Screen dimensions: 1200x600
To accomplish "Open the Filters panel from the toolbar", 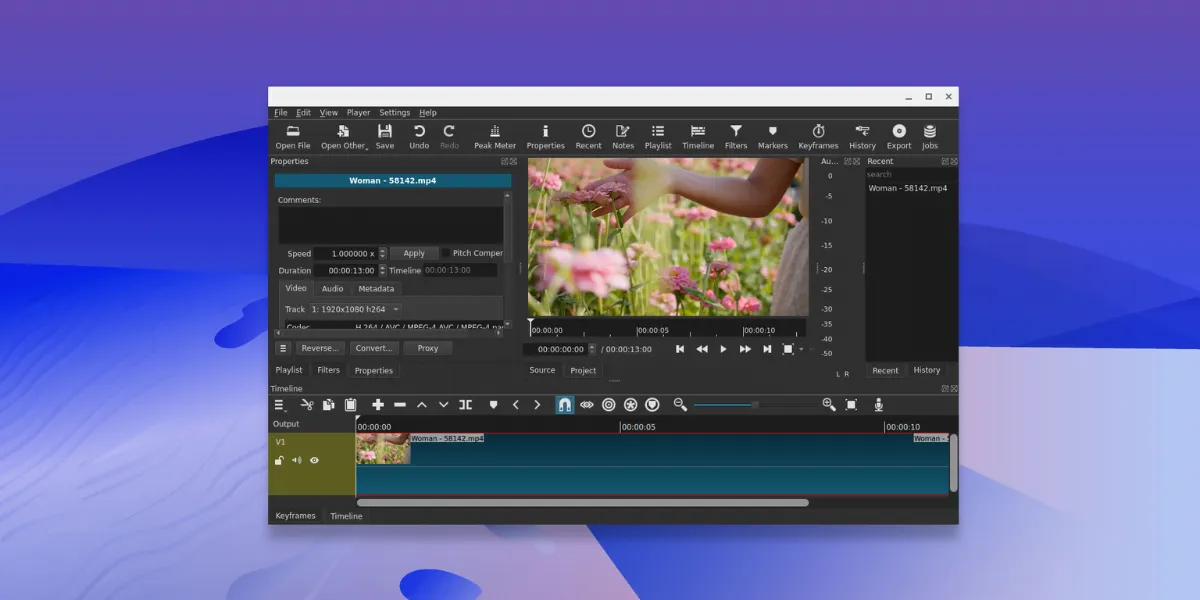I will 735,134.
